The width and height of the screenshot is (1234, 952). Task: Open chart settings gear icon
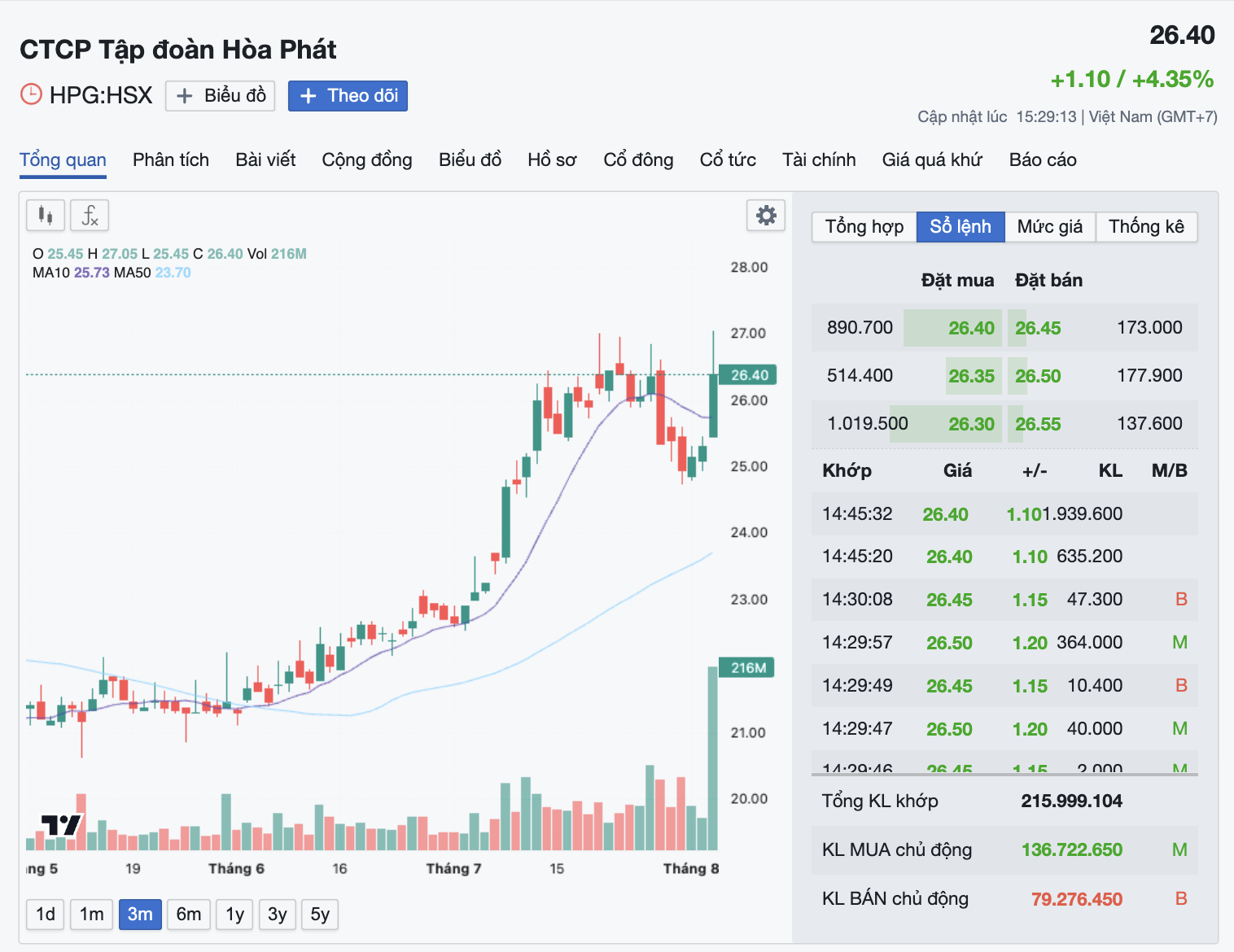[x=766, y=216]
